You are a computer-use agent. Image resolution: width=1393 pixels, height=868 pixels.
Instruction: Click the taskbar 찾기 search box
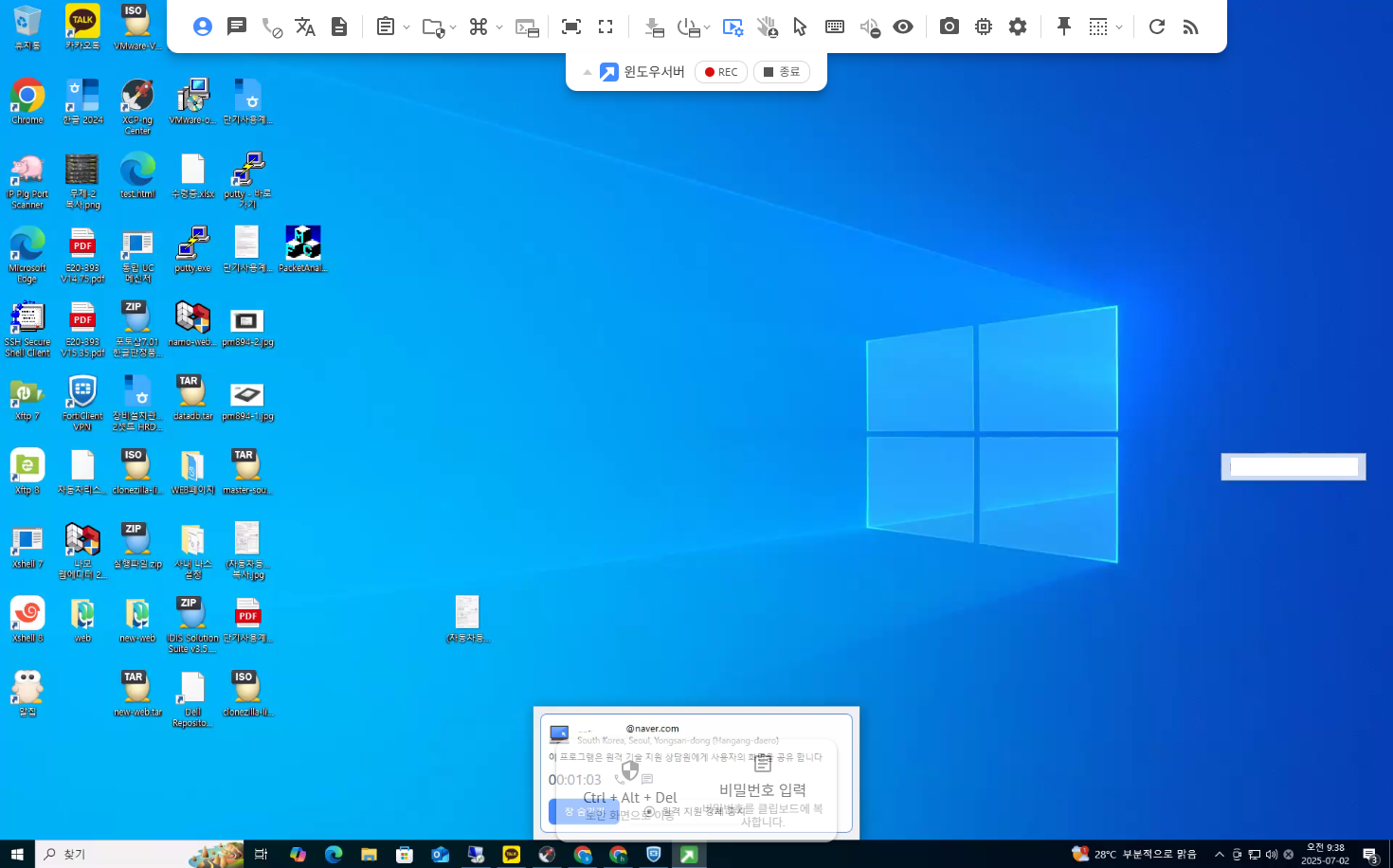[140, 854]
